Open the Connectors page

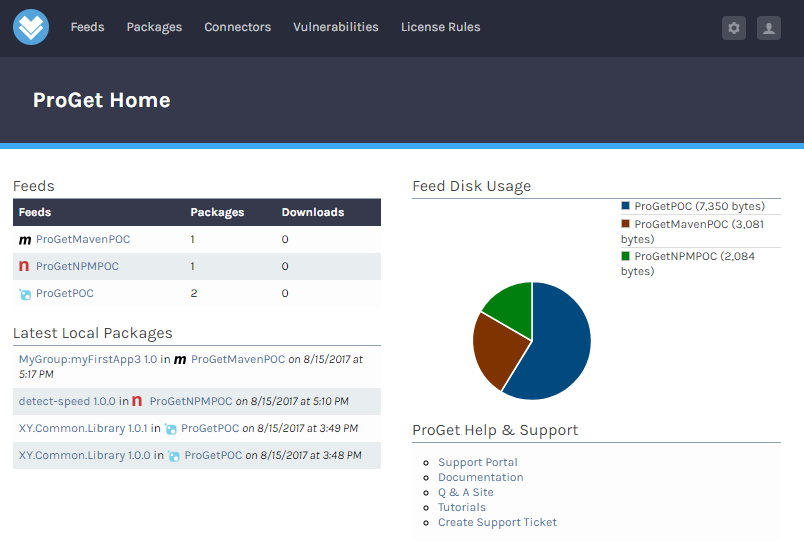tap(237, 27)
